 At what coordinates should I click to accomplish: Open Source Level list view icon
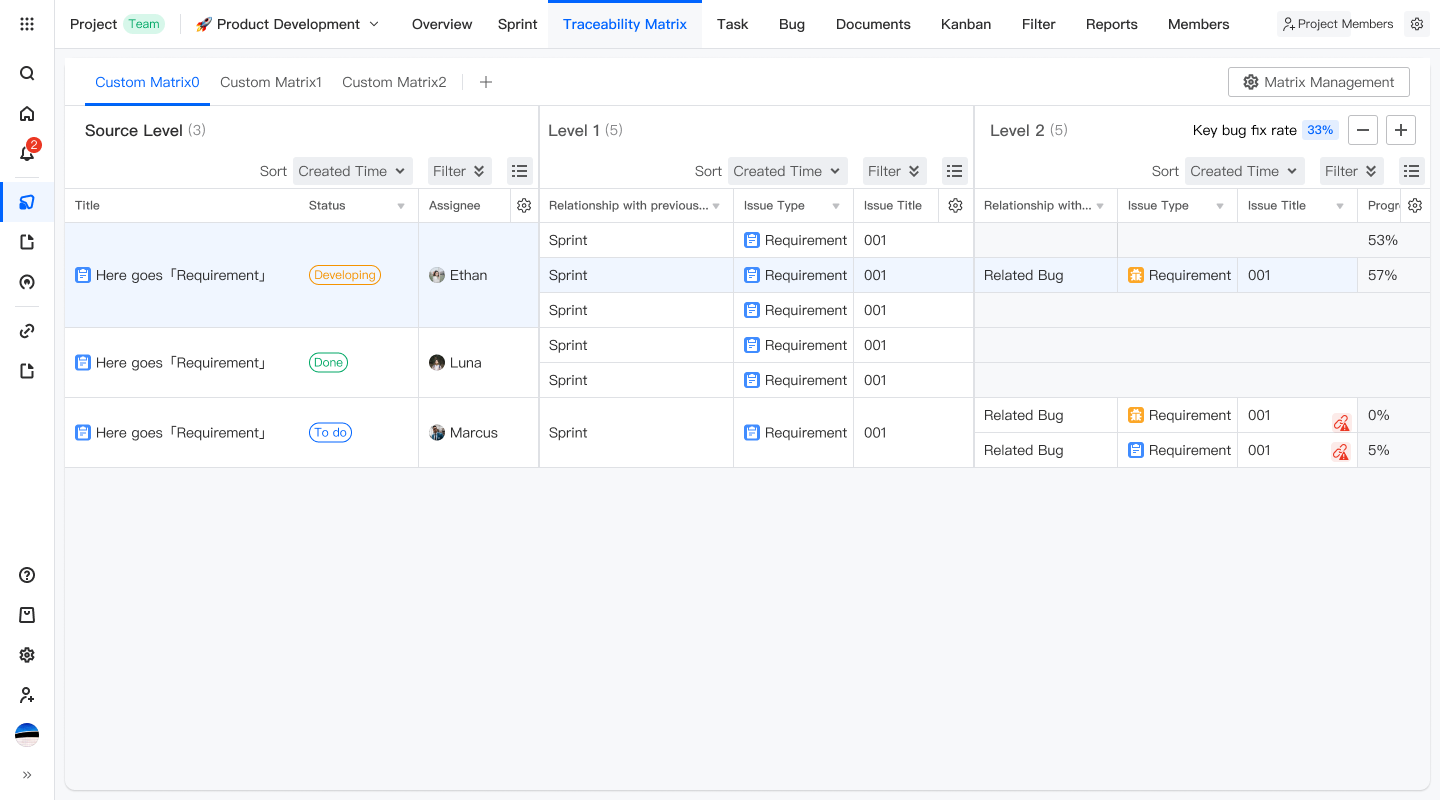pyautogui.click(x=520, y=171)
